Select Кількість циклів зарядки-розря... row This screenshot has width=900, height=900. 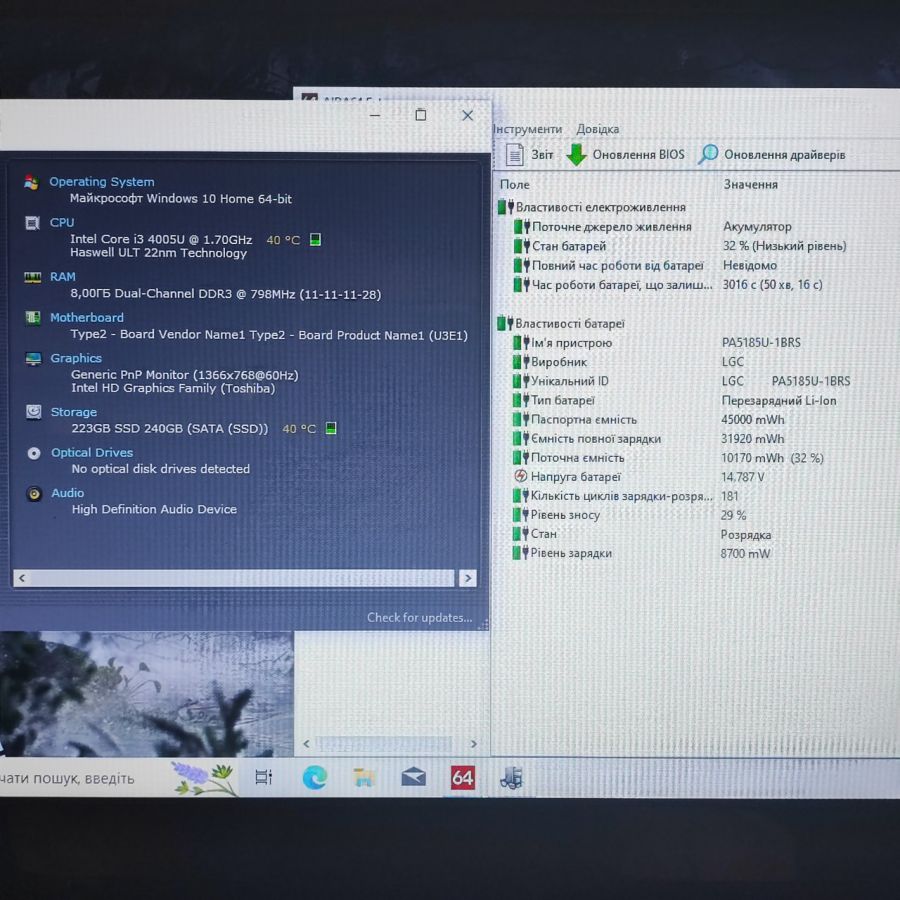[626, 496]
